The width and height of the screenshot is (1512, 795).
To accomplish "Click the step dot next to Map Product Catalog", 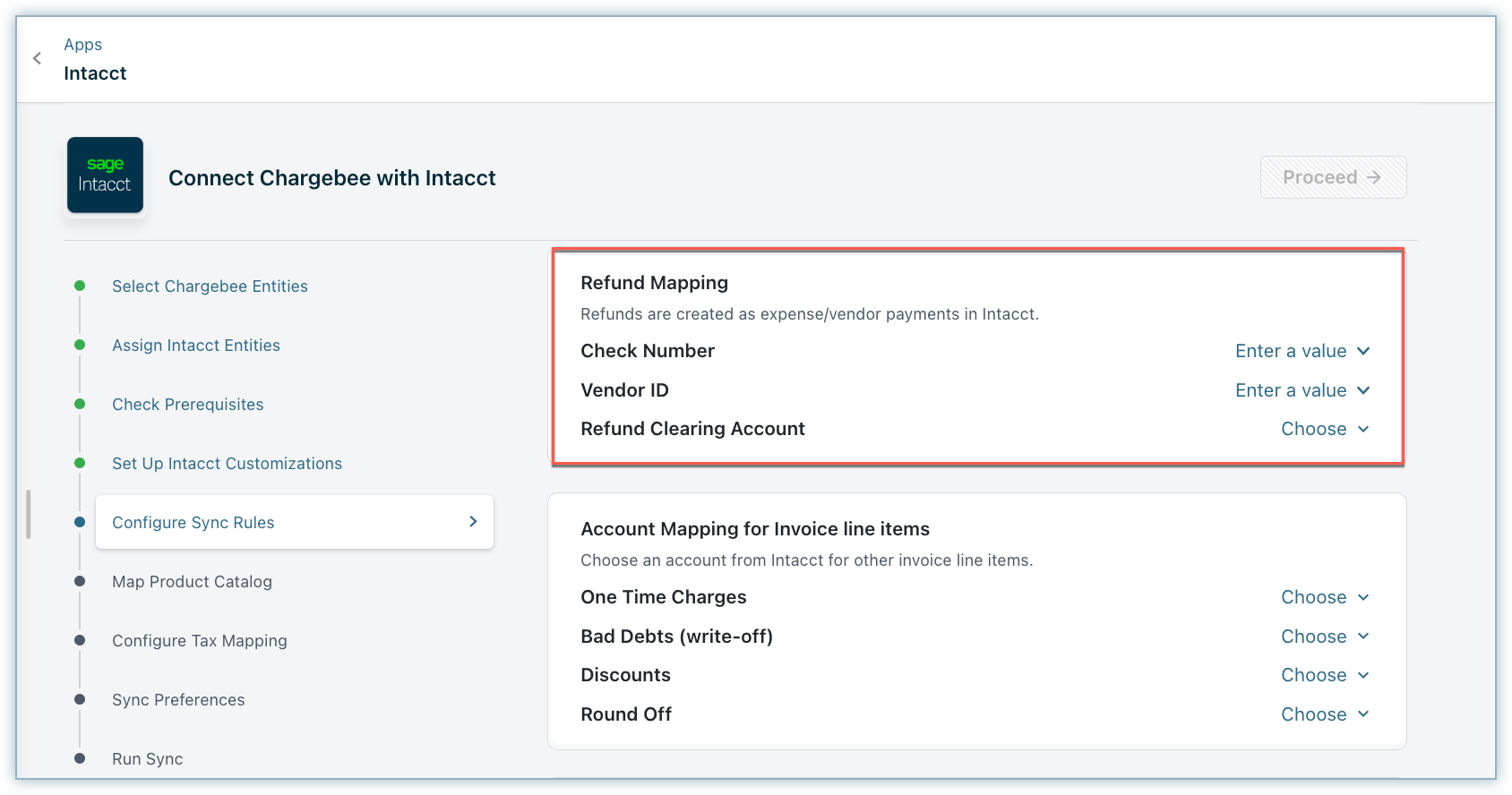I will 80,582.
